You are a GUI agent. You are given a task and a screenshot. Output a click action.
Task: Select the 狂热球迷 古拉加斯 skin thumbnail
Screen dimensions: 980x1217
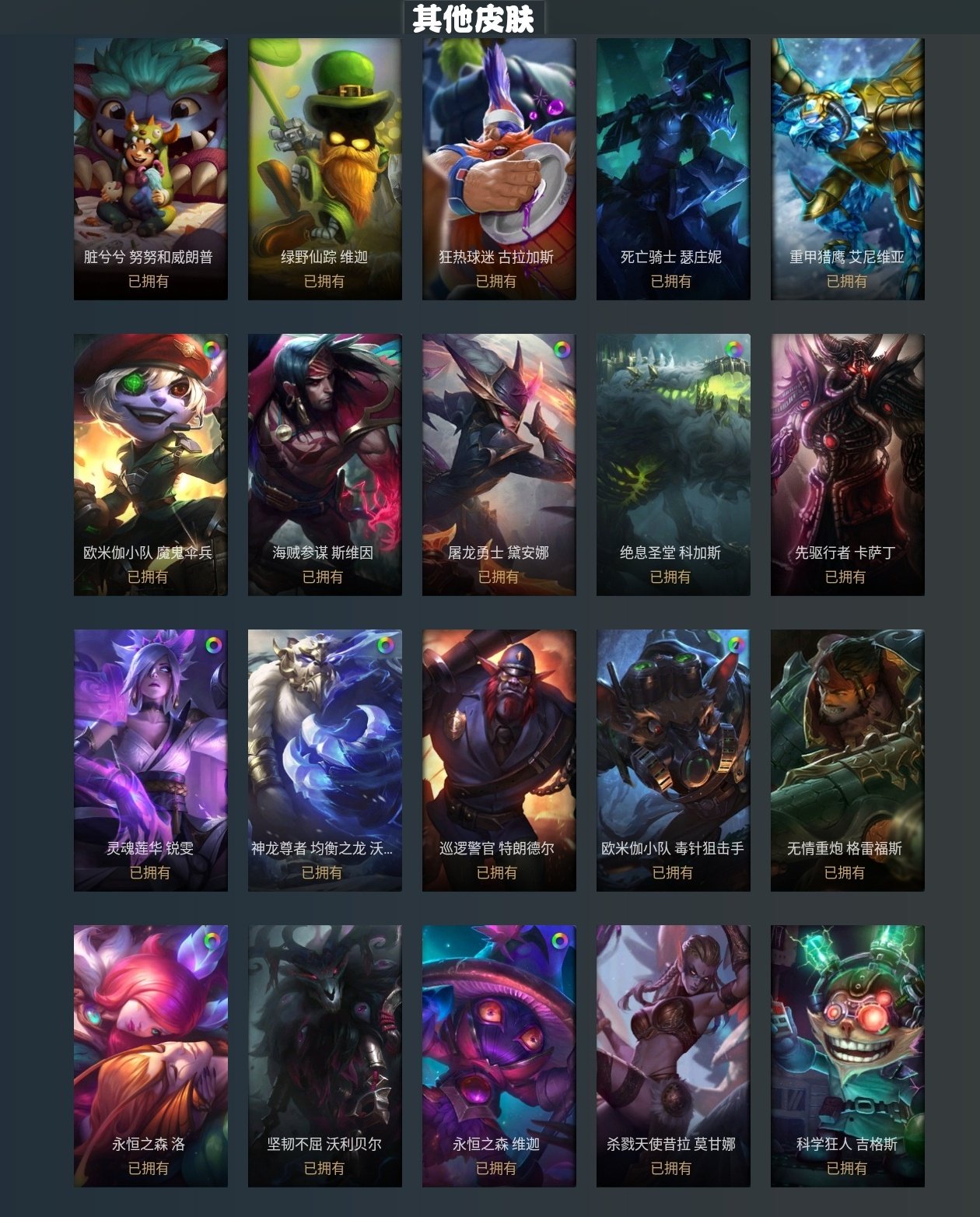point(499,169)
